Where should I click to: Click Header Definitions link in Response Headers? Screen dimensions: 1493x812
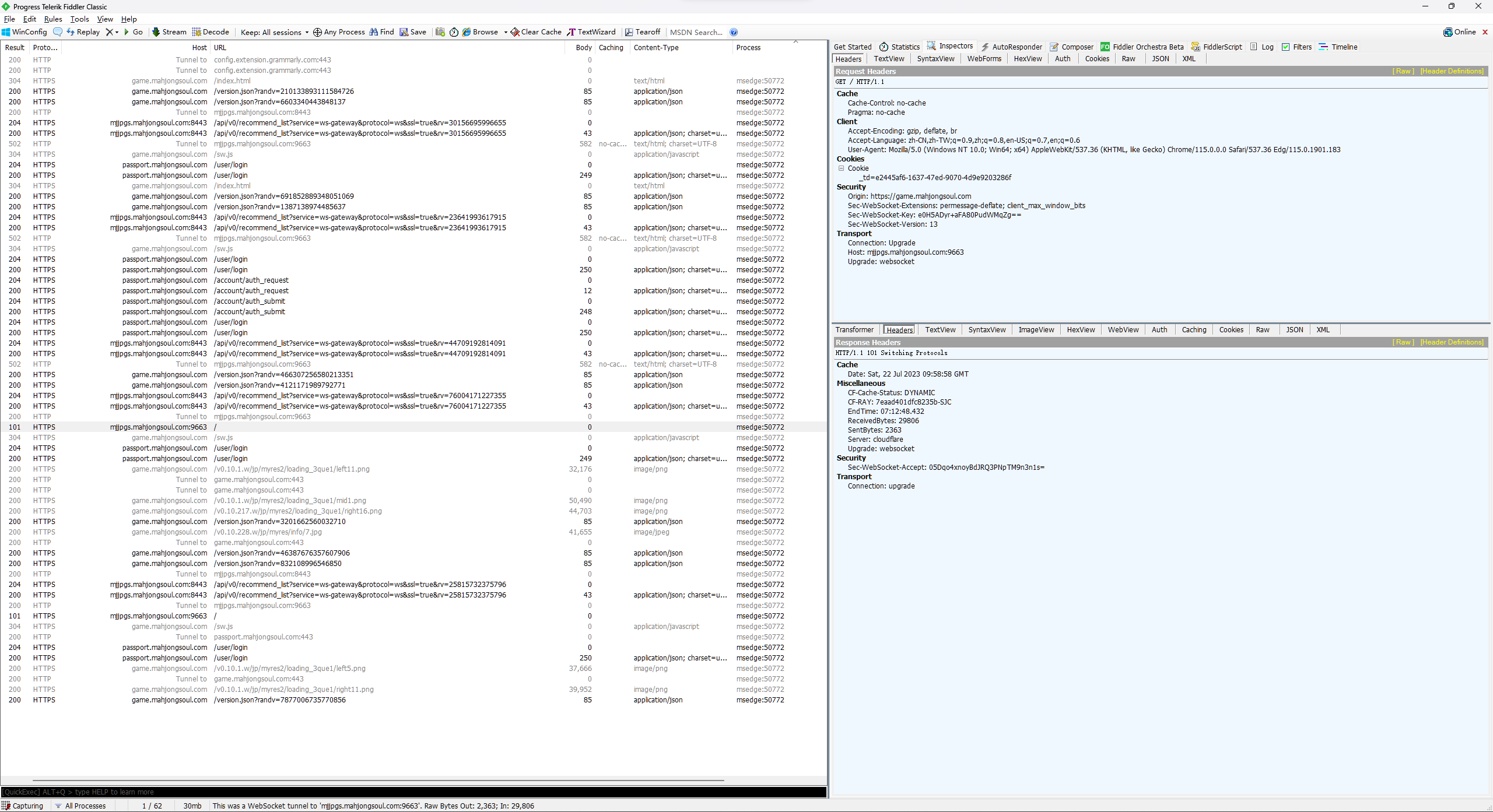[1452, 342]
